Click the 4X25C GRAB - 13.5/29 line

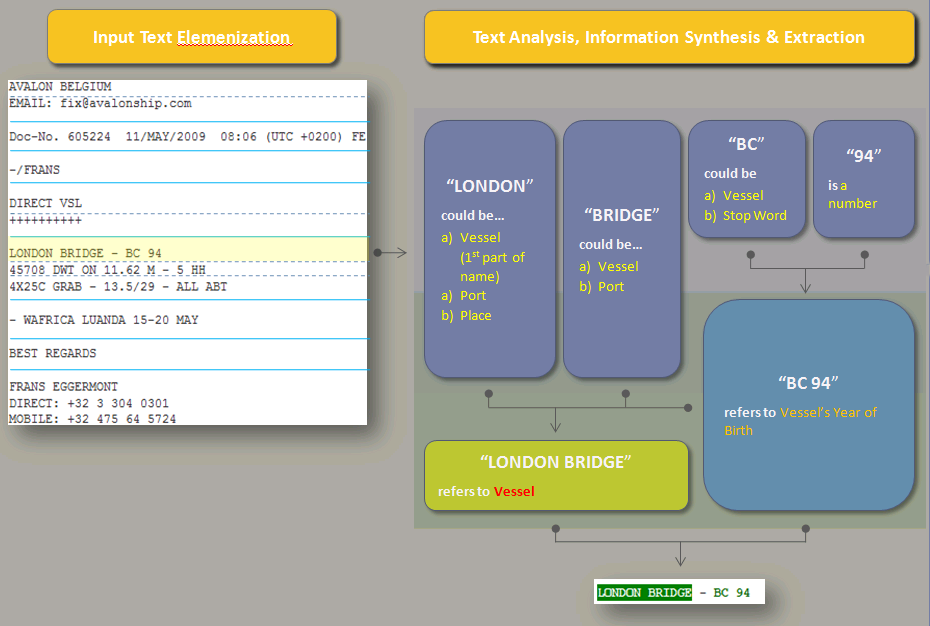click(x=118, y=287)
